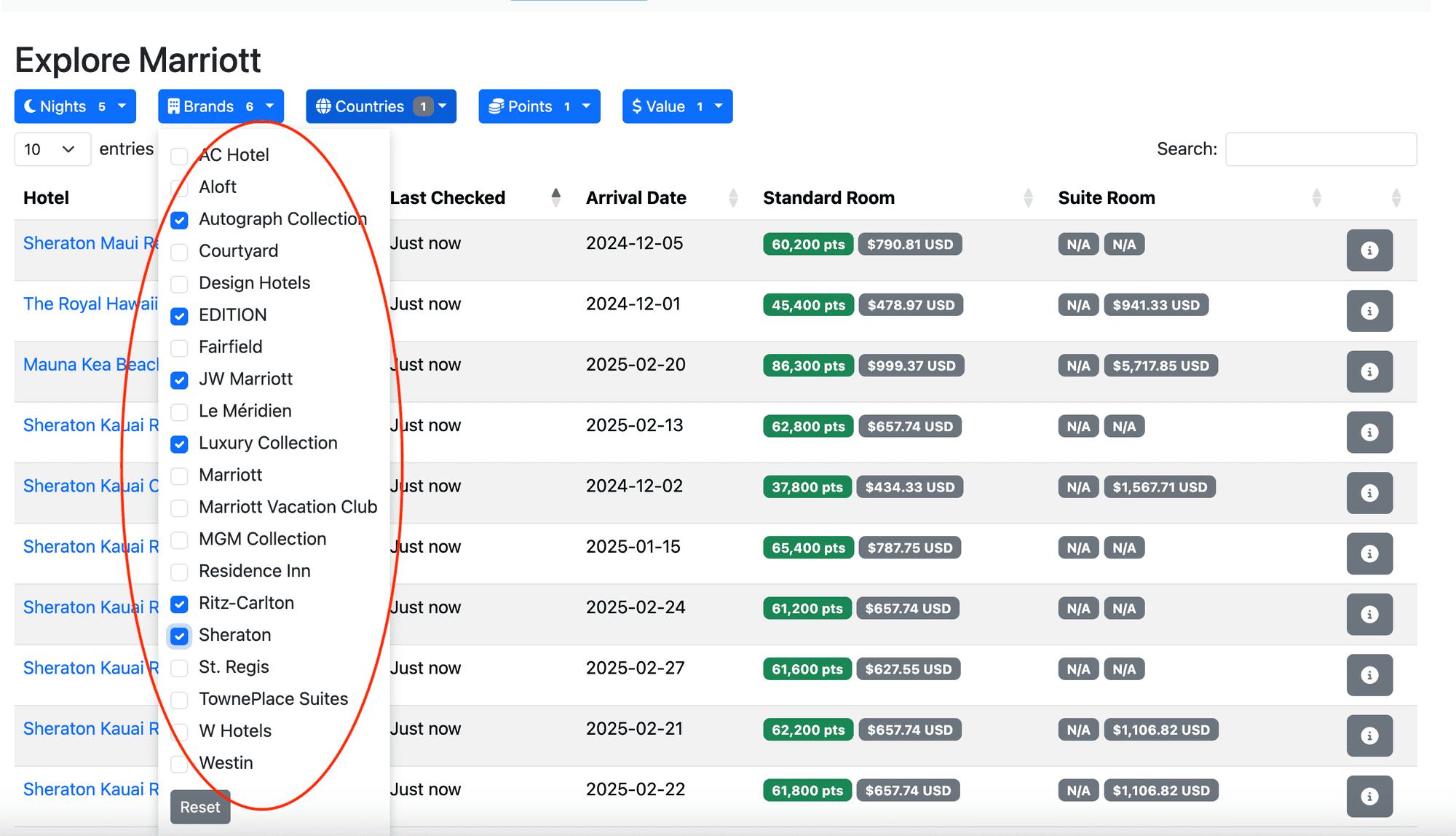Click the $999.37 USD standard price
Viewport: 1456px width, 836px height.
(x=911, y=366)
